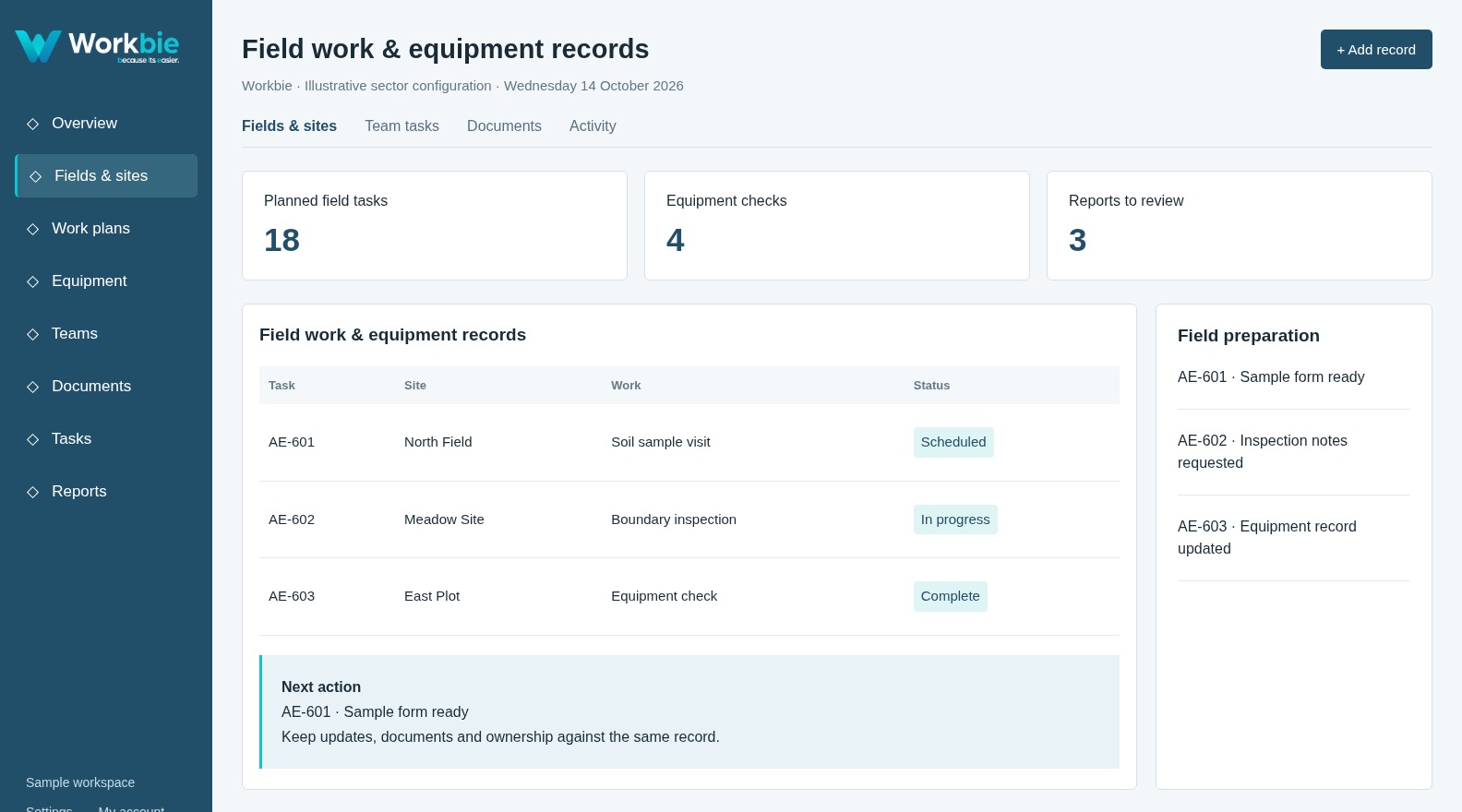Click the Scheduled status badge

(953, 442)
